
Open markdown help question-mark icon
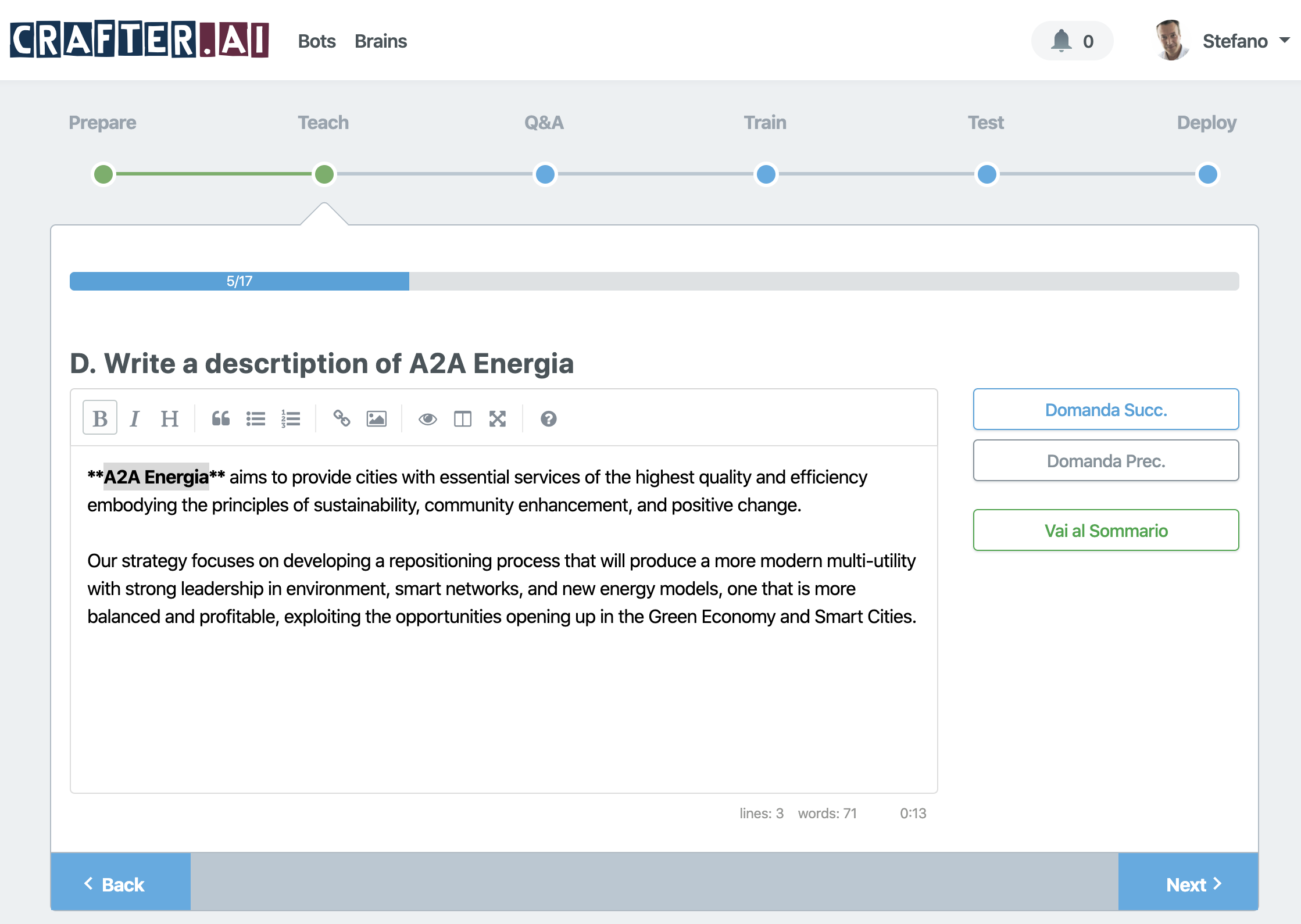click(549, 418)
